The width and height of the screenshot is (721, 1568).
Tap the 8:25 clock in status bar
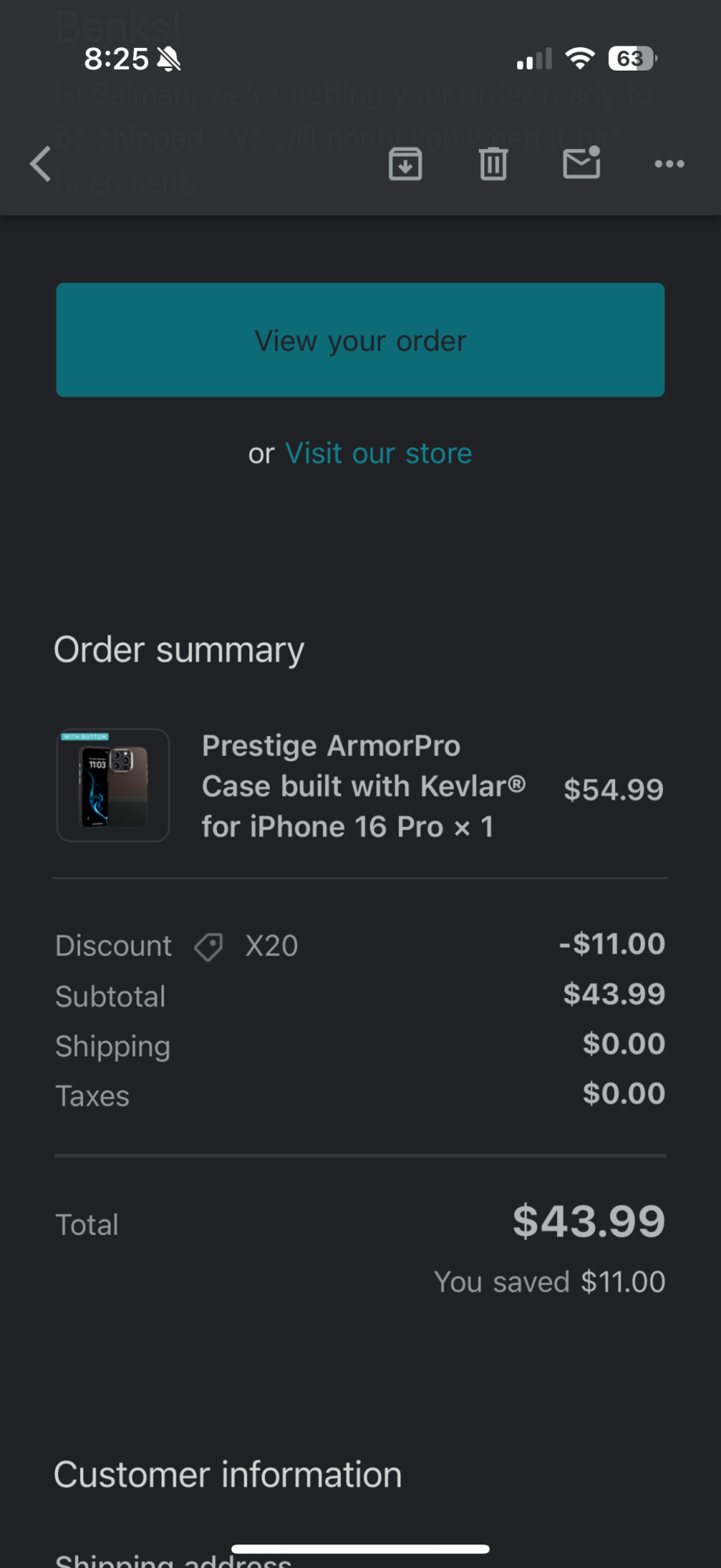[x=116, y=59]
